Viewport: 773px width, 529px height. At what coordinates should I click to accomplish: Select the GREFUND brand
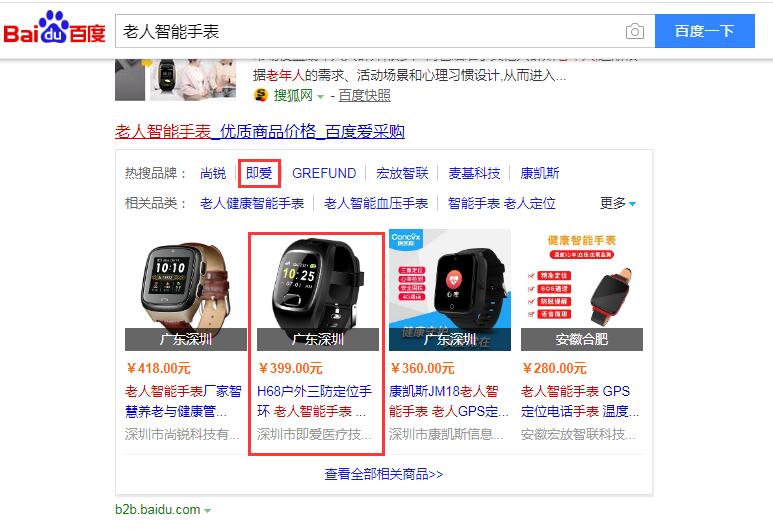(324, 174)
